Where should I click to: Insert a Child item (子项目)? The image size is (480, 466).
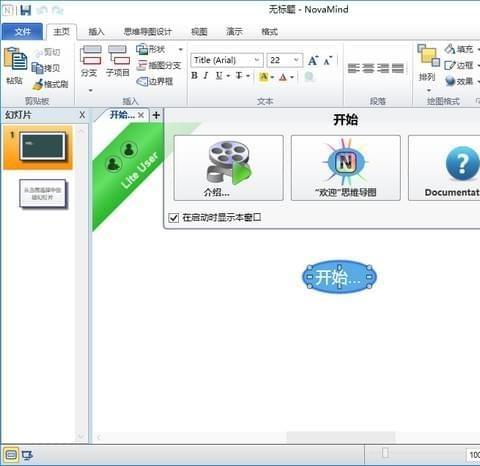pos(118,61)
